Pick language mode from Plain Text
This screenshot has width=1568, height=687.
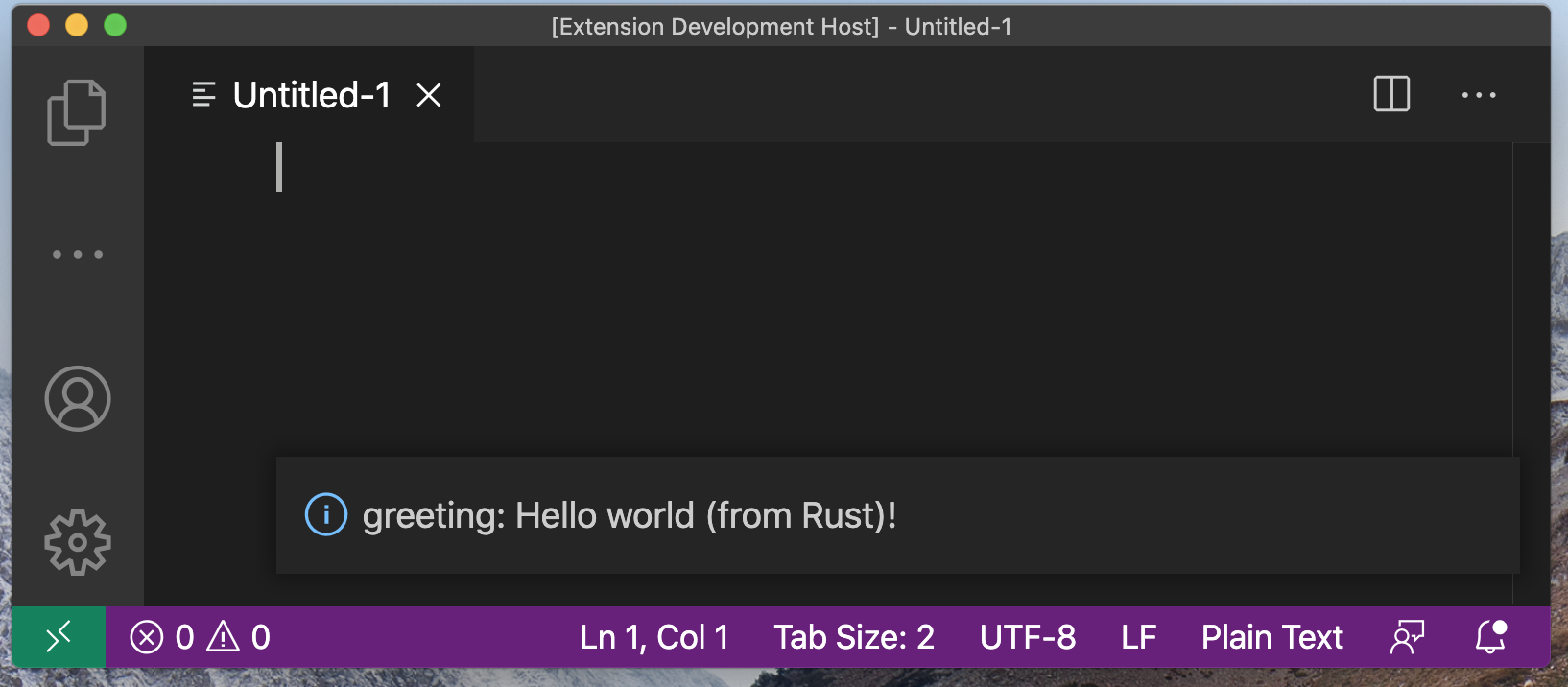[x=1271, y=637]
